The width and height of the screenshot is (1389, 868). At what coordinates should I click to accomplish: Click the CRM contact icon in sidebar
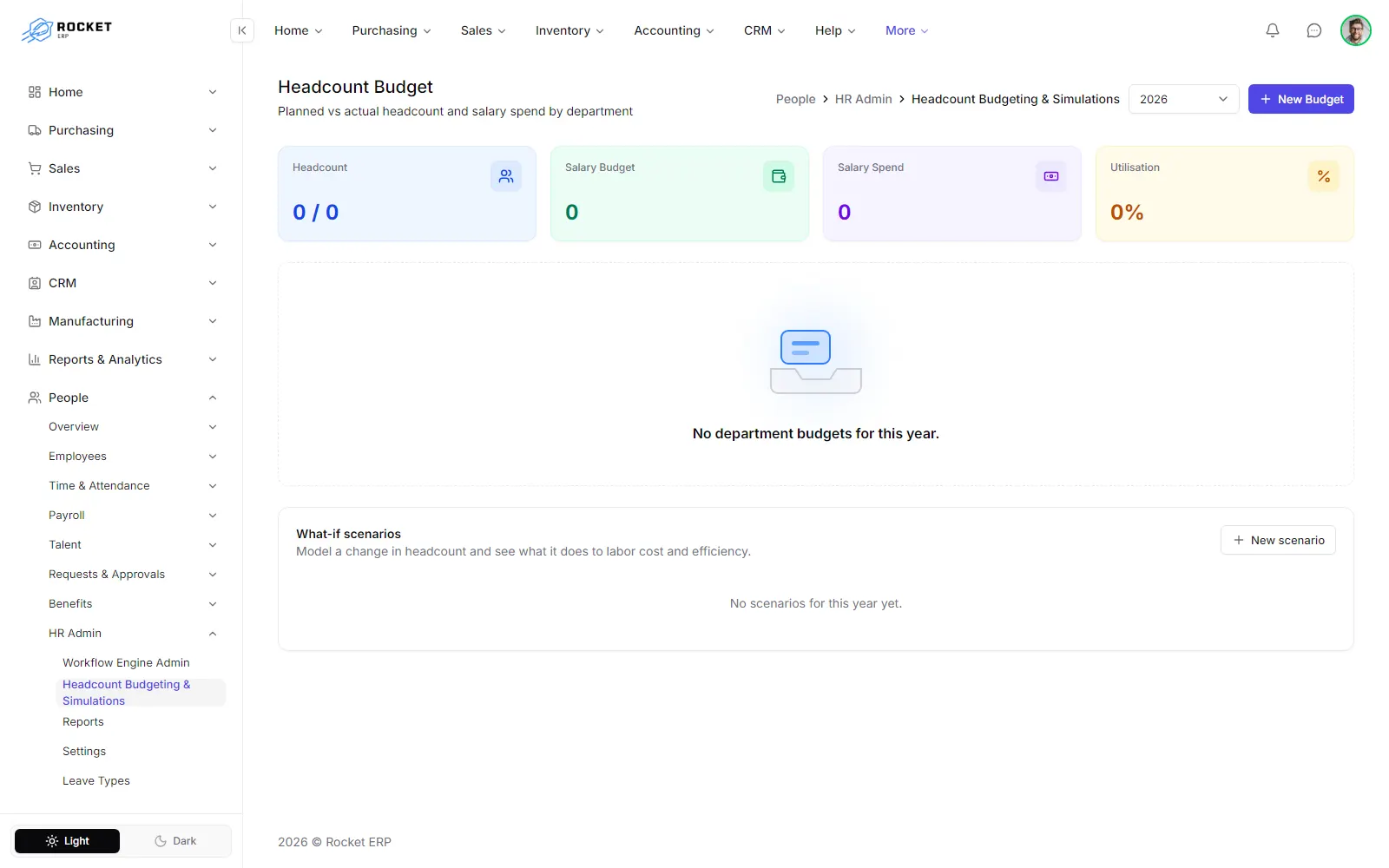click(x=35, y=283)
